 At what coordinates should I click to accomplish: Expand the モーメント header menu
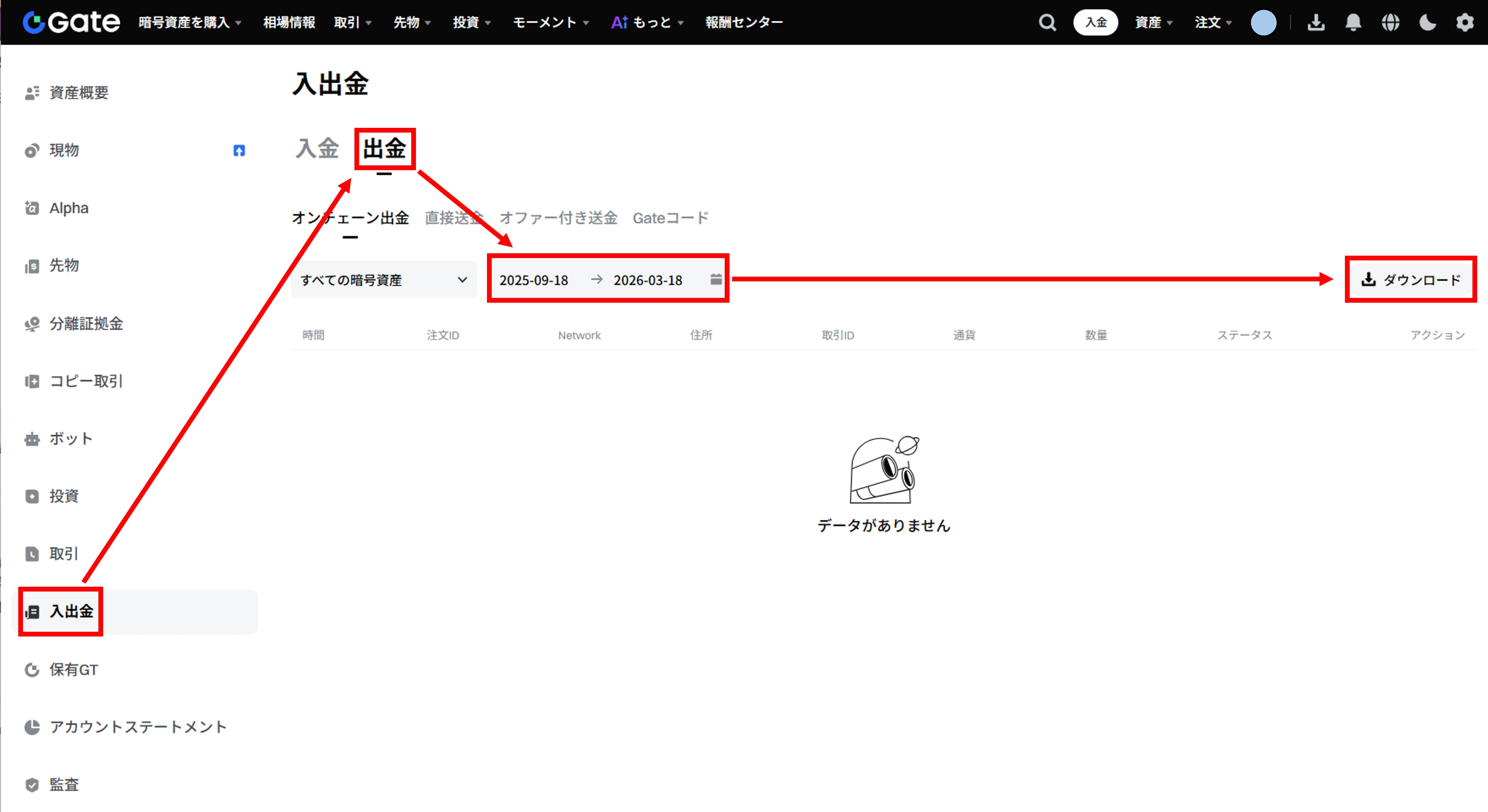pyautogui.click(x=551, y=23)
